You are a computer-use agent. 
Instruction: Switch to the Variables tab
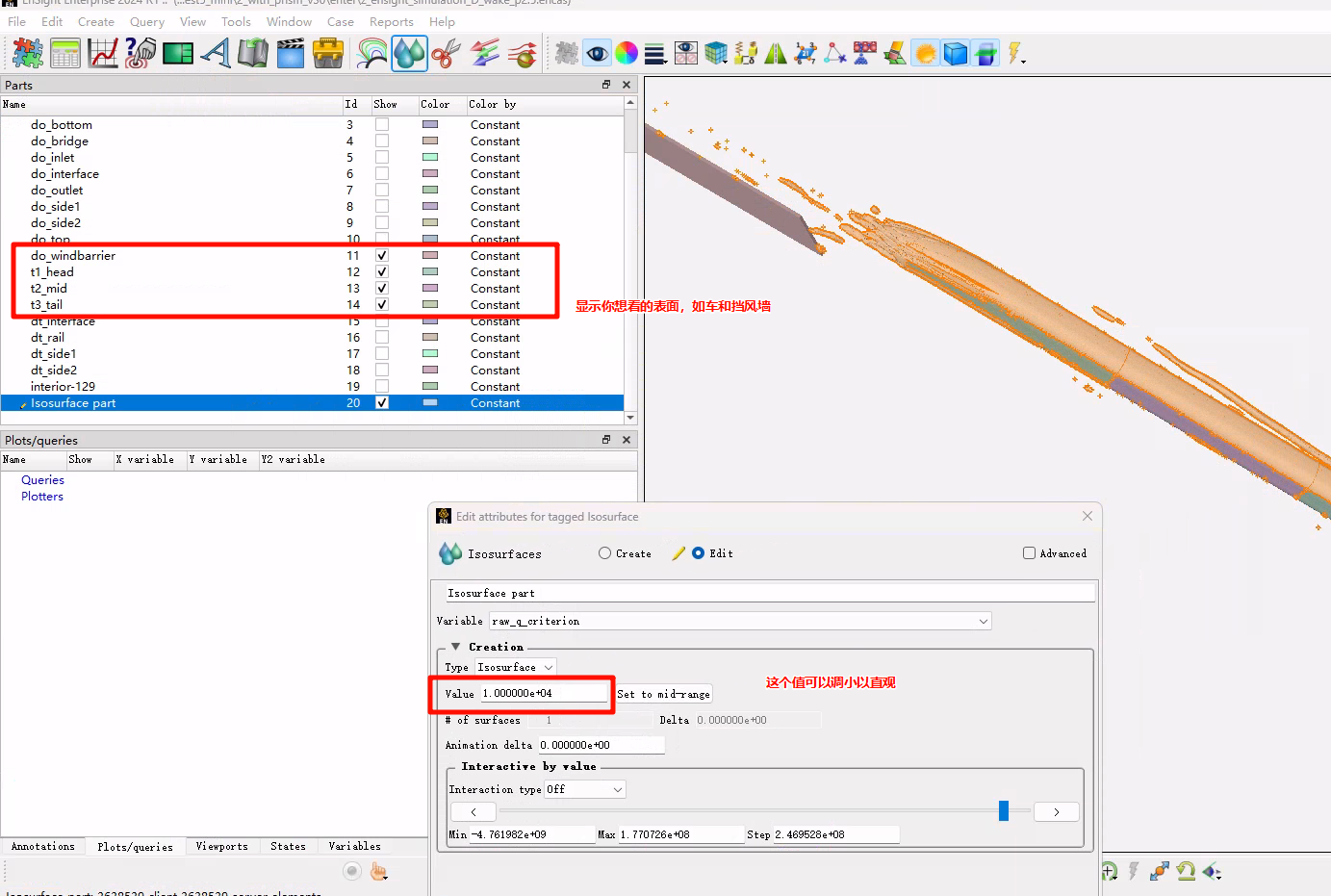[x=354, y=847]
